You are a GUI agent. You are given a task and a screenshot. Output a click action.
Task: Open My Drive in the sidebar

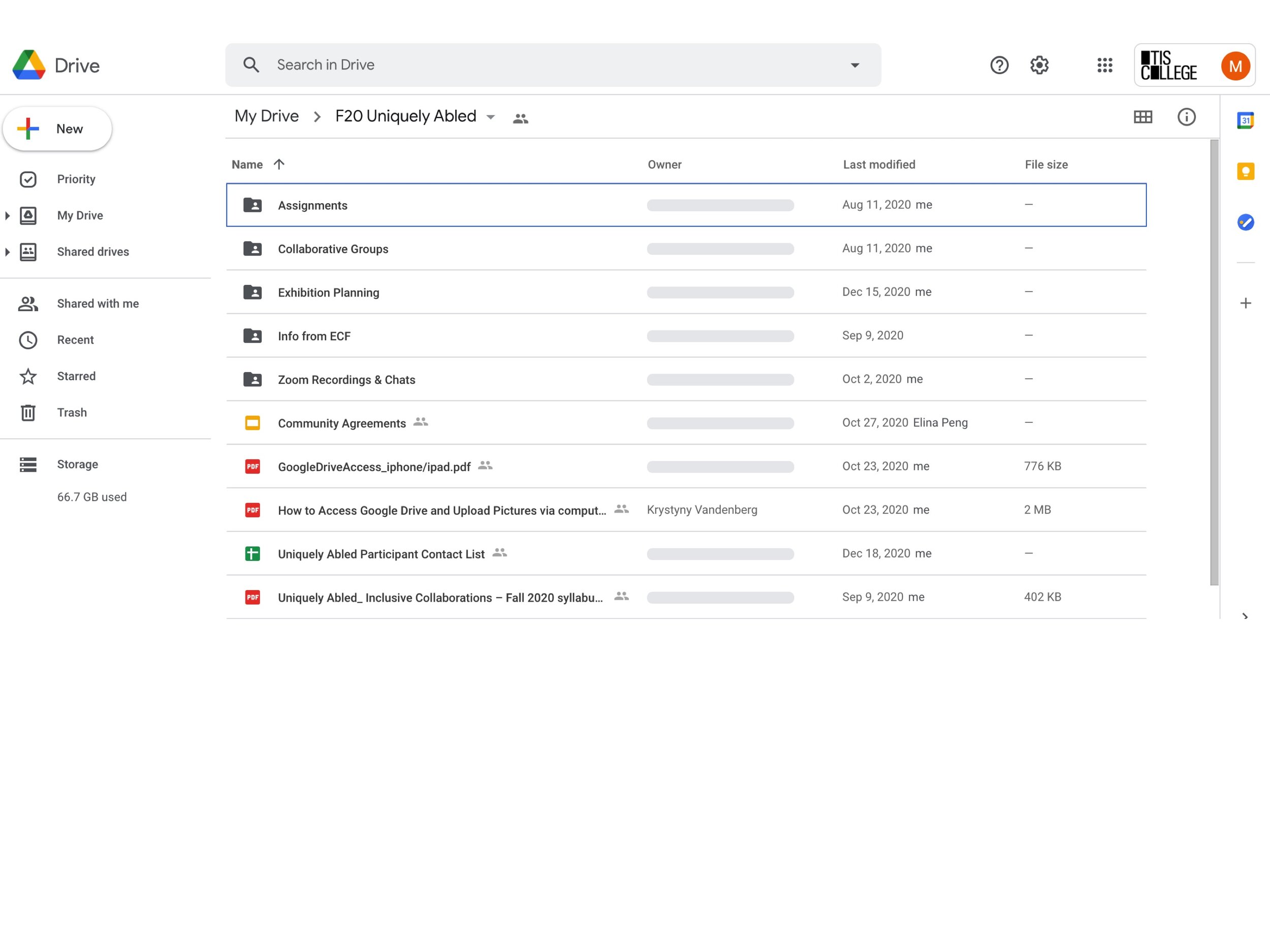point(80,215)
